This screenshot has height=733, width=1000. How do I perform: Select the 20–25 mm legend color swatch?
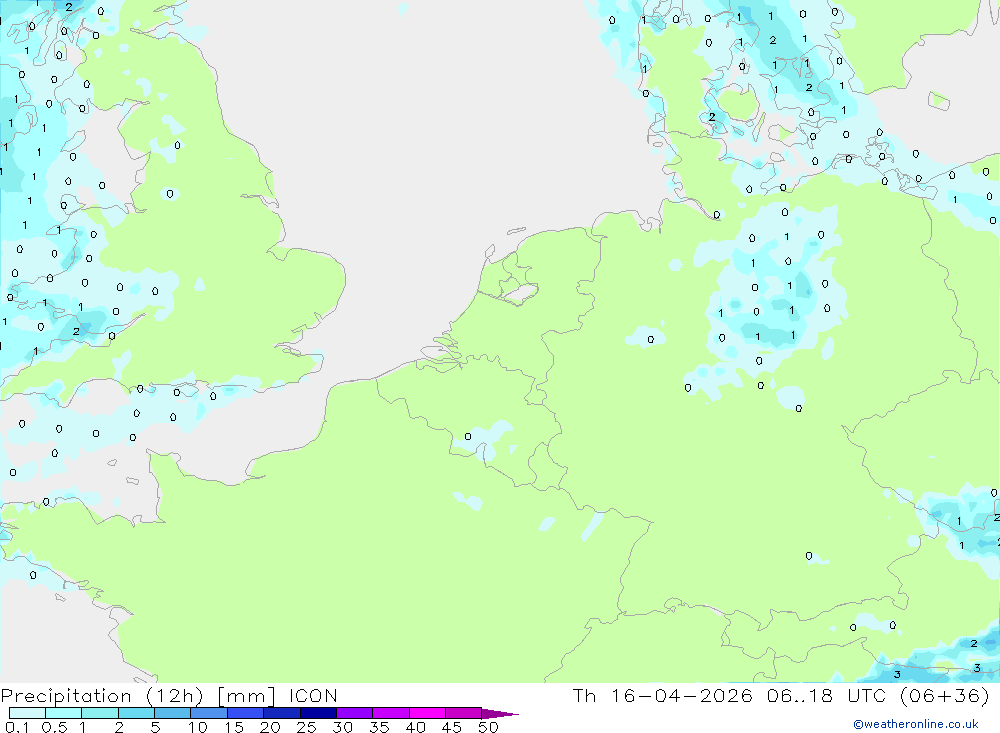pyautogui.click(x=282, y=713)
